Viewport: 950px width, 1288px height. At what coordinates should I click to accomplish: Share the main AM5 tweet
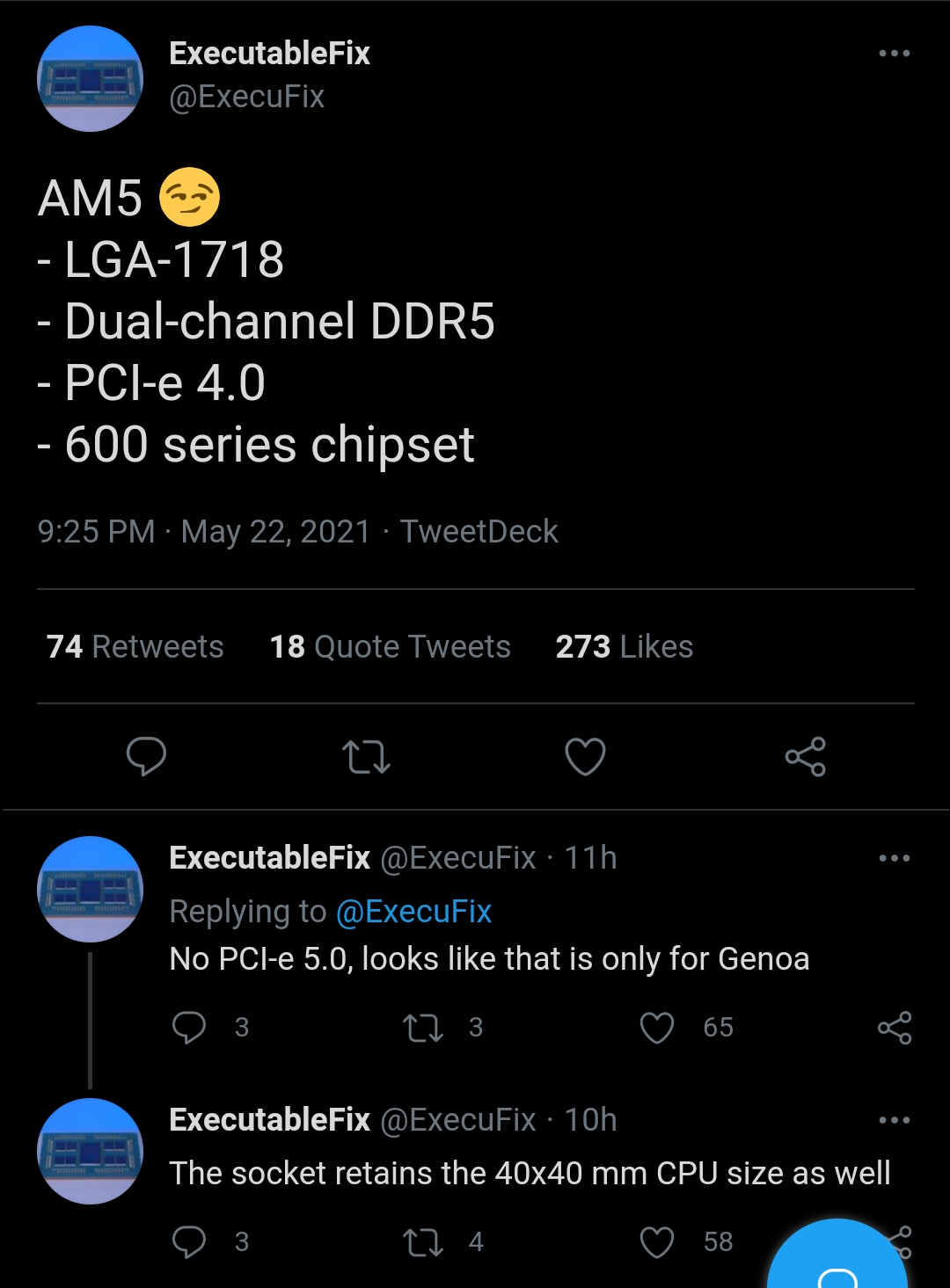pyautogui.click(x=805, y=756)
